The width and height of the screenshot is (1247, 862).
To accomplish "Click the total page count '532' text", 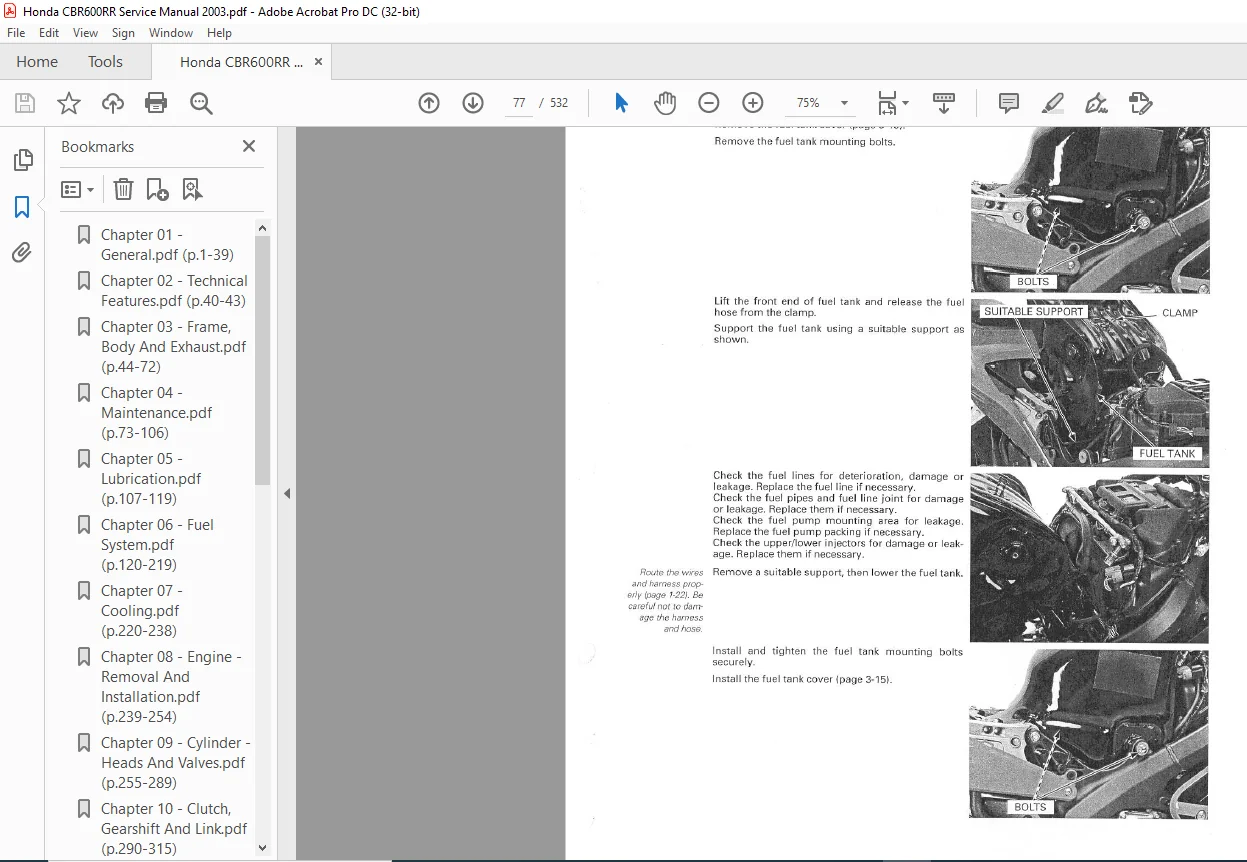I will point(559,103).
